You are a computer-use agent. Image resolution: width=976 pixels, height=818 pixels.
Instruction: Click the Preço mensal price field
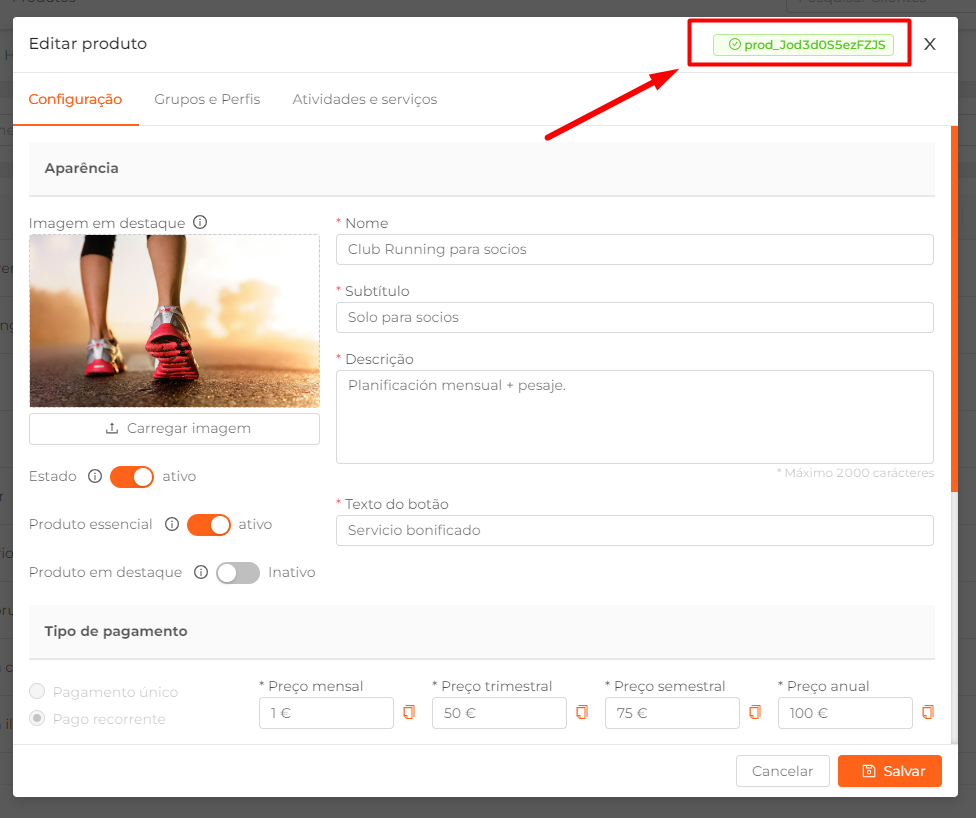pyautogui.click(x=326, y=713)
